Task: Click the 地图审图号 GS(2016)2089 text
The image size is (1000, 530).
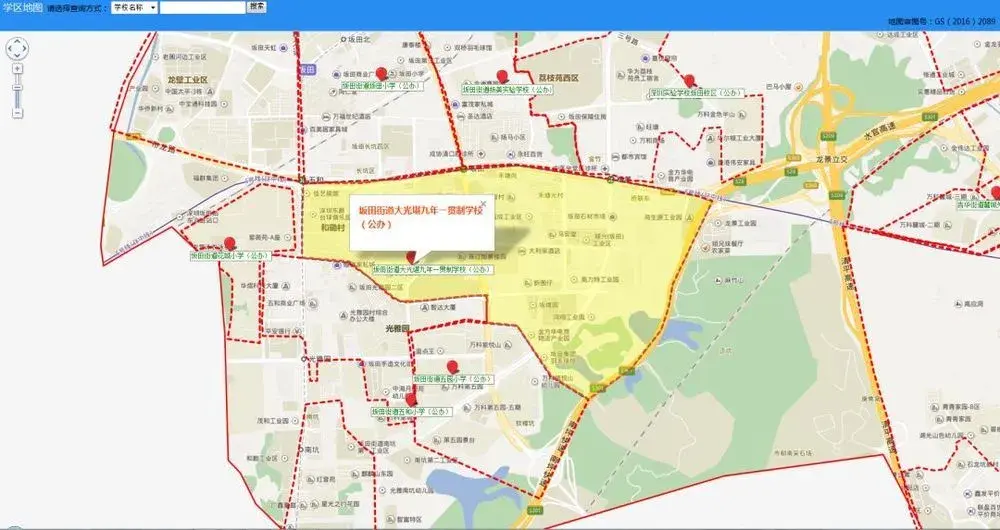Action: tap(941, 21)
